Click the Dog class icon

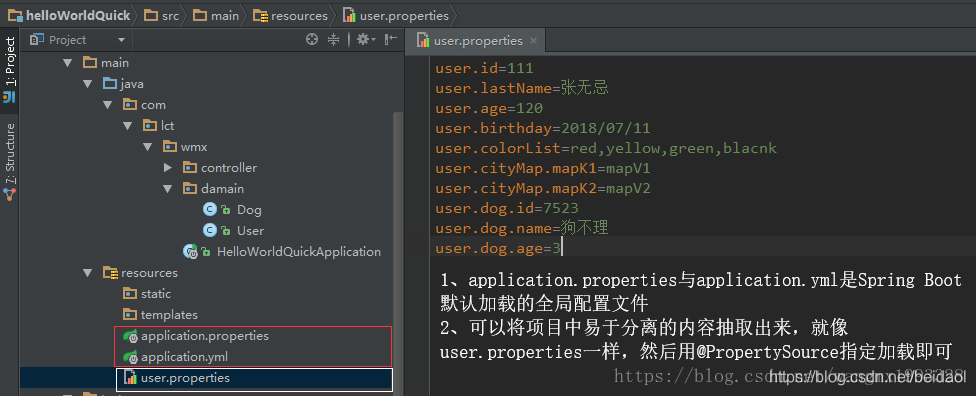tap(210, 210)
